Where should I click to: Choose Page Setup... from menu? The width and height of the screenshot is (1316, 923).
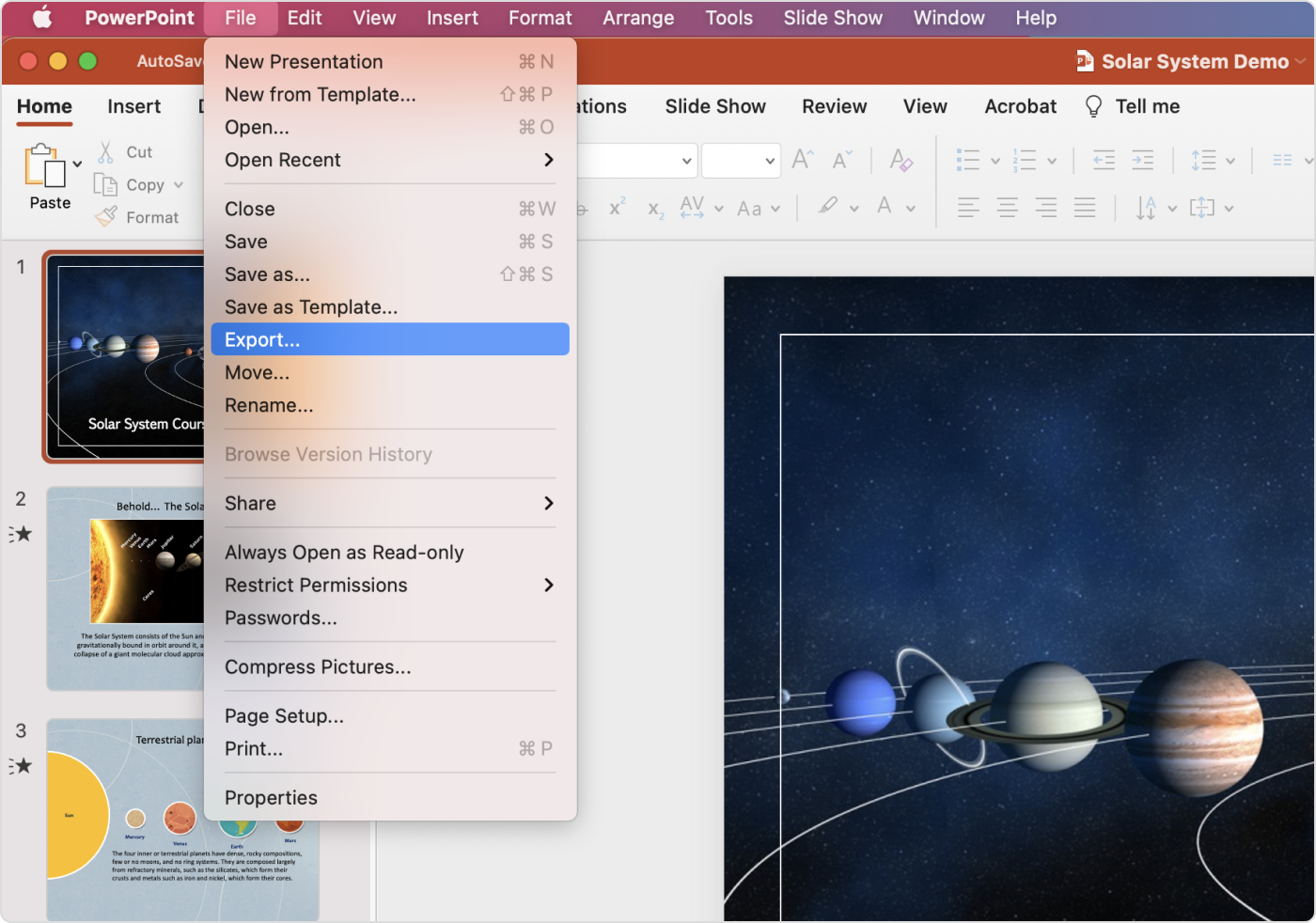tap(390, 716)
